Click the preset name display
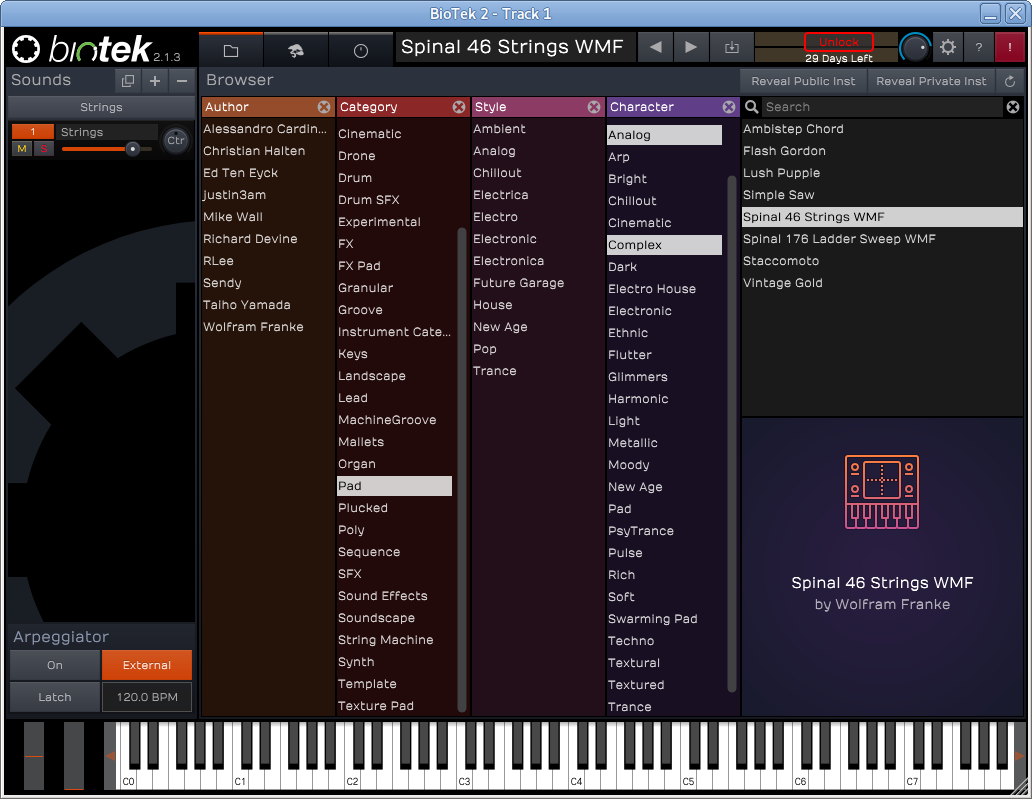Viewport: 1032px width, 799px height. pos(515,47)
